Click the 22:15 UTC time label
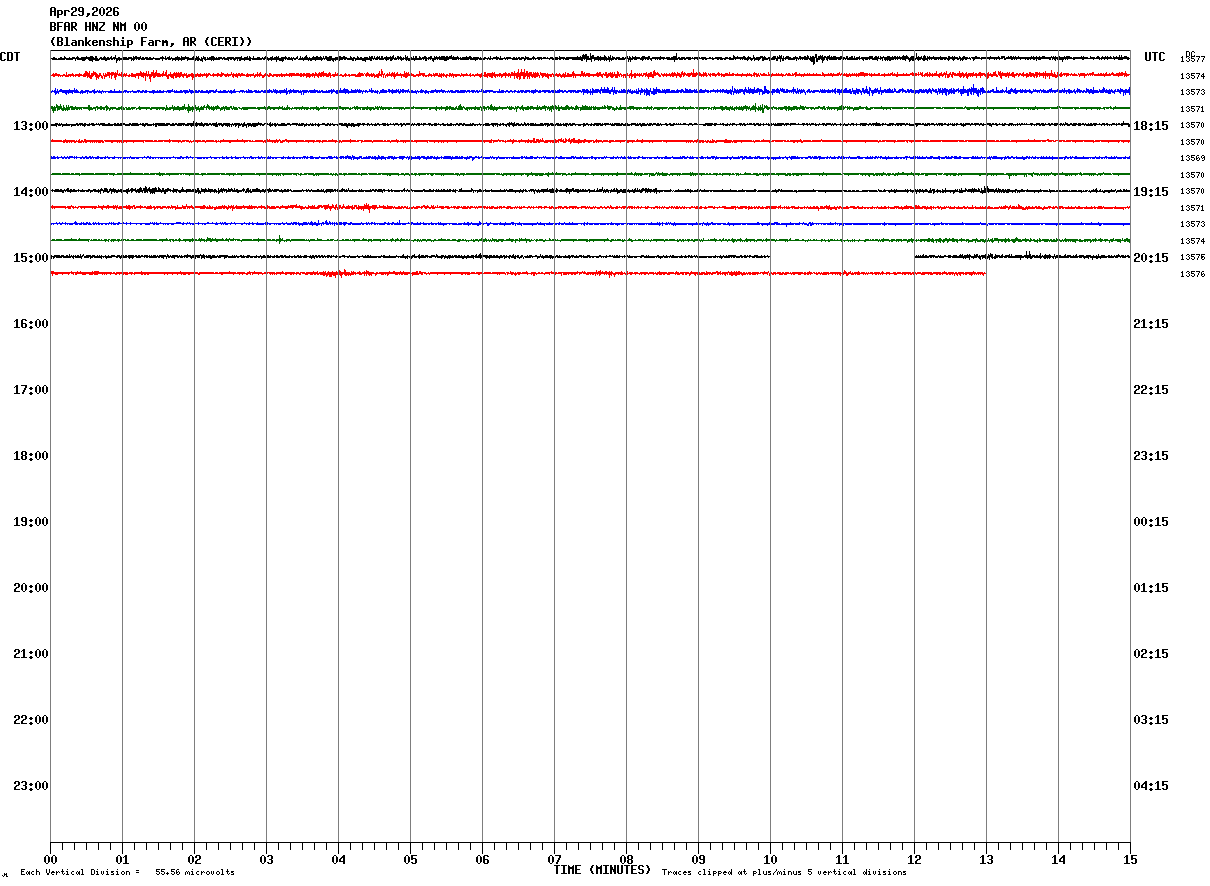The height and width of the screenshot is (886, 1210). click(1151, 390)
